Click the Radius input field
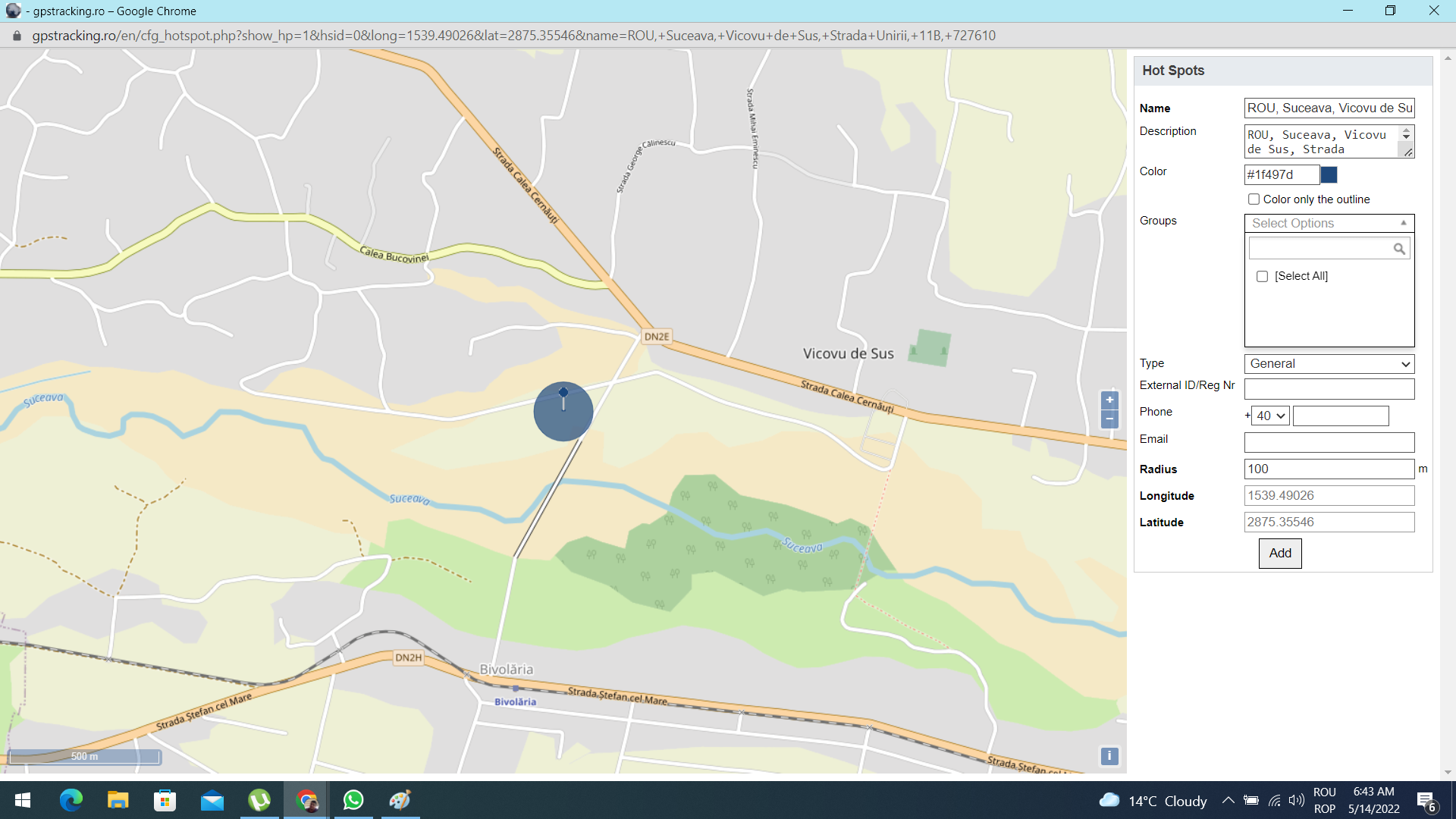1456x819 pixels. pos(1329,469)
